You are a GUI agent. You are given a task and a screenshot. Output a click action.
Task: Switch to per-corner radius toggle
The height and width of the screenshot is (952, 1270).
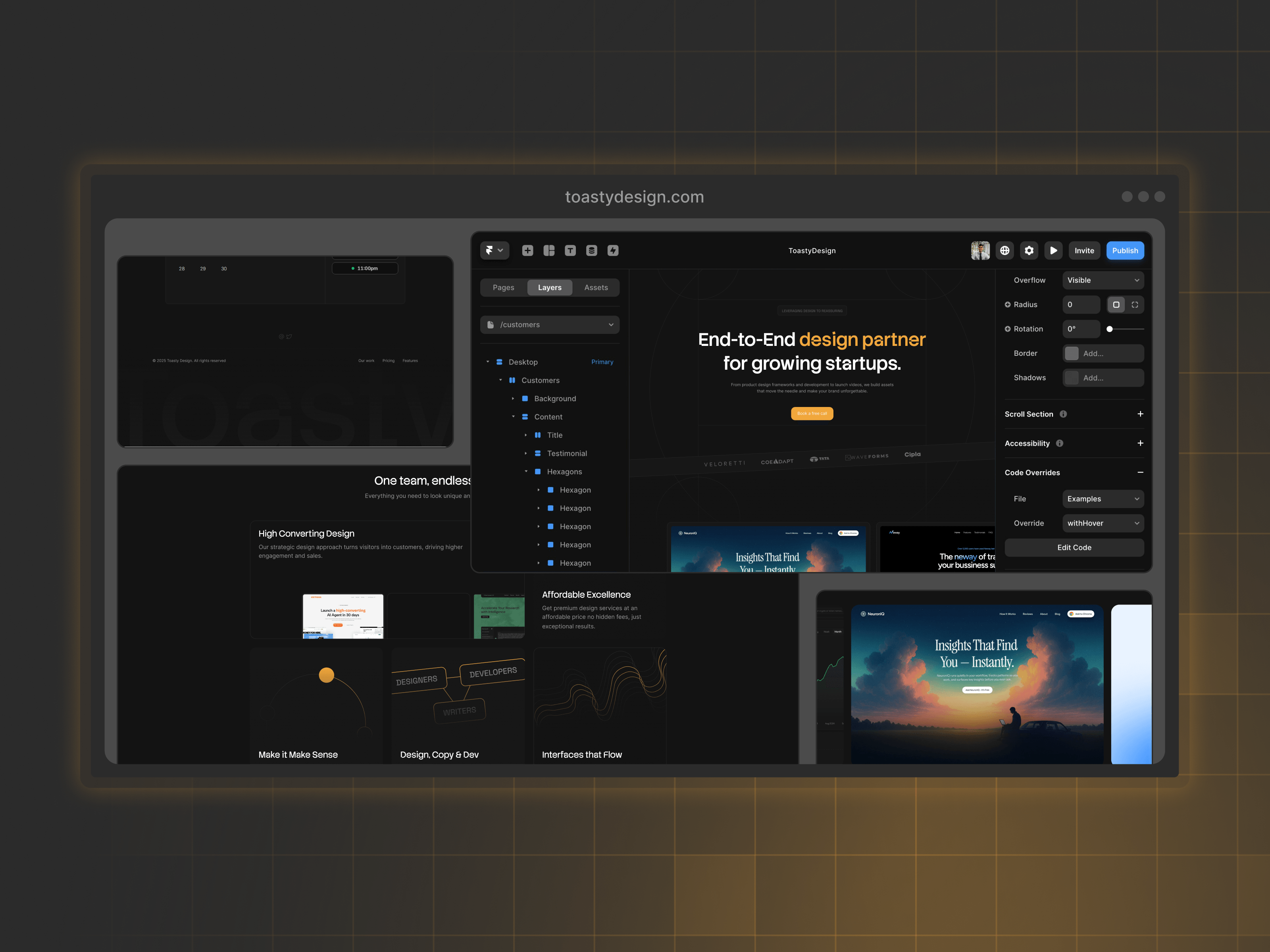pos(1135,305)
